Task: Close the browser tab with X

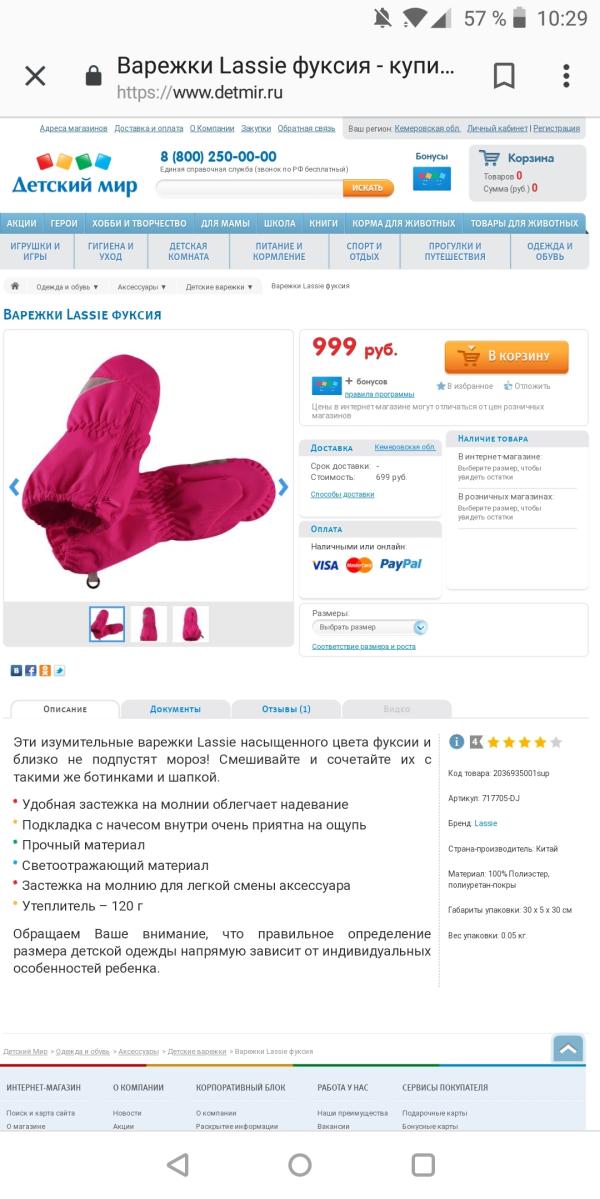Action: [x=35, y=76]
